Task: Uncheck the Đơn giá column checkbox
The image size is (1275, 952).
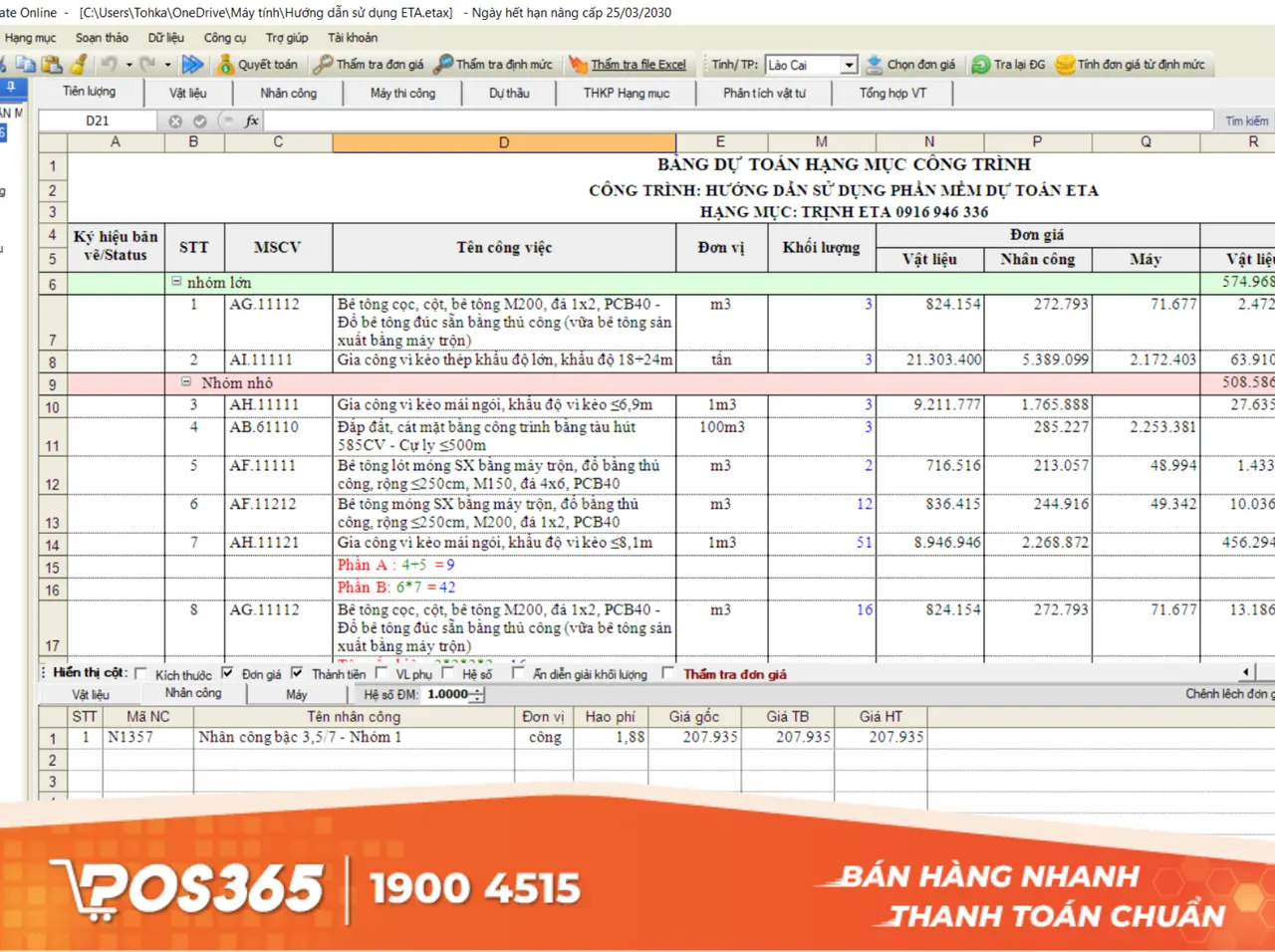Action: 227,673
